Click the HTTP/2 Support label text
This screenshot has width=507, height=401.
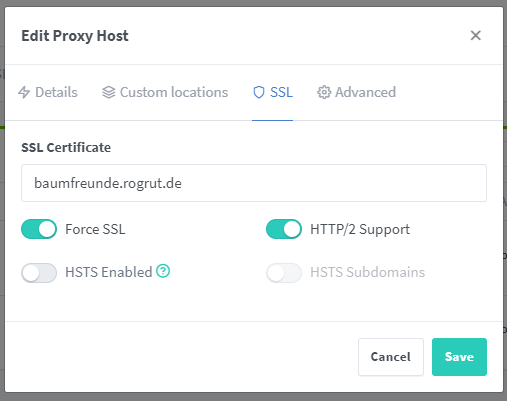point(360,230)
